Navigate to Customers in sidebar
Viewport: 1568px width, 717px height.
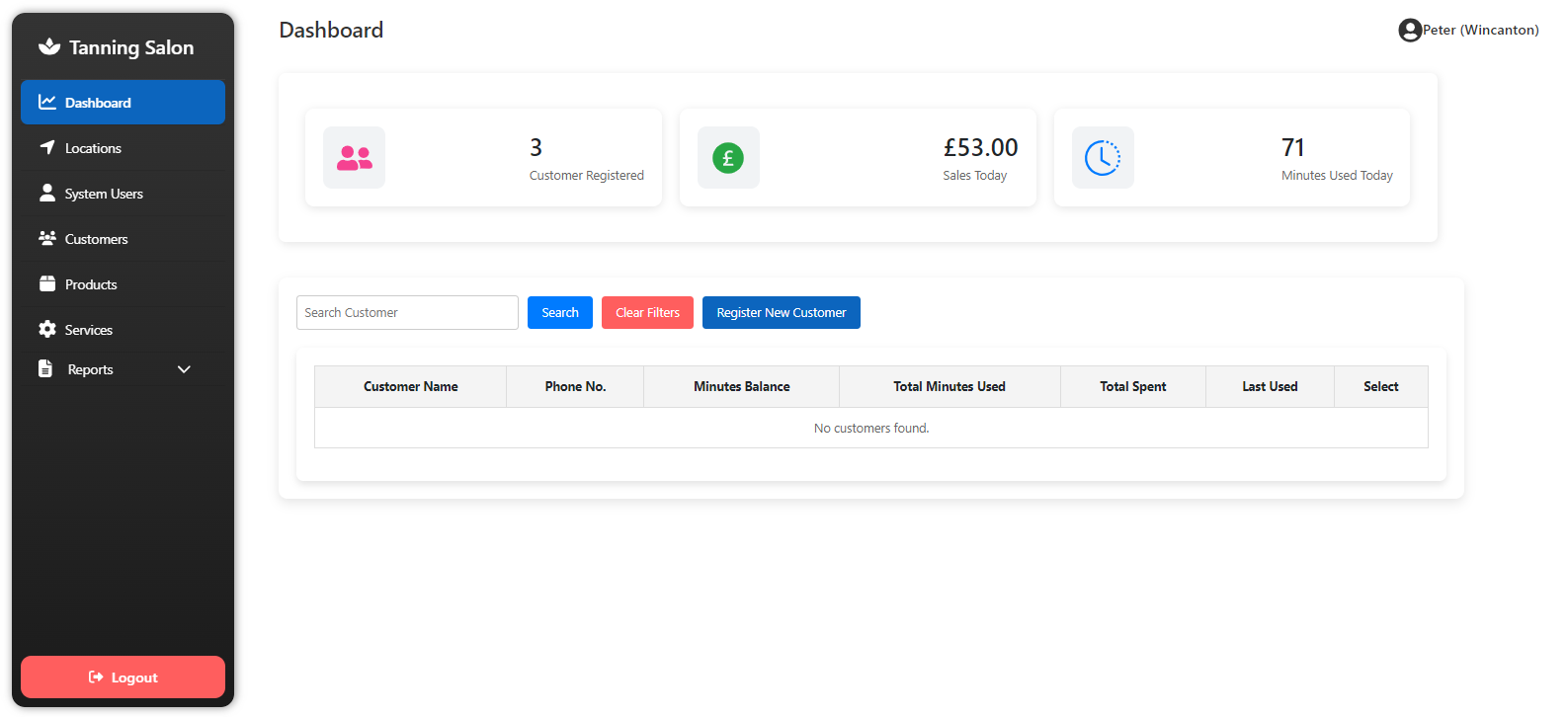point(96,239)
